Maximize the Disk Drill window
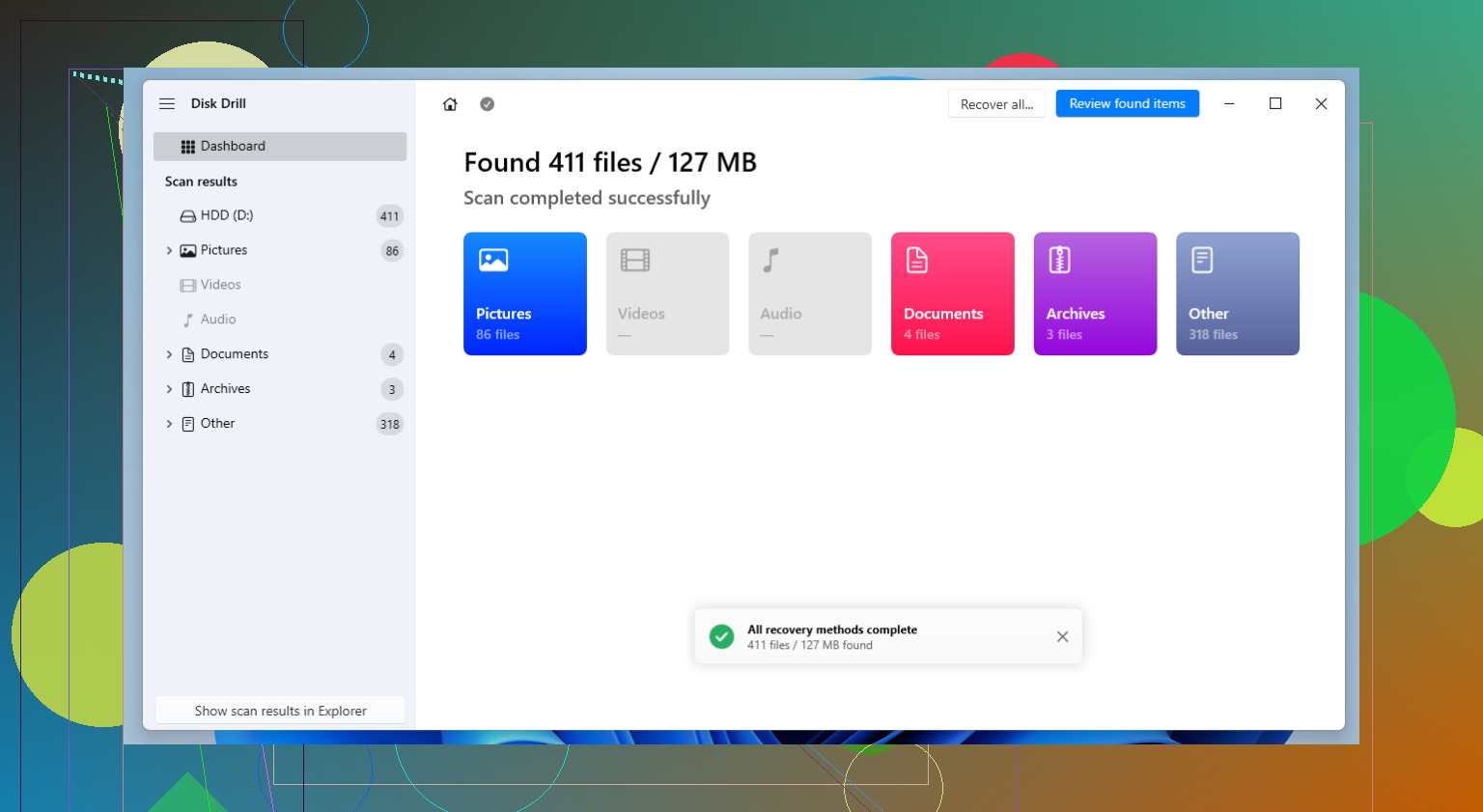 tap(1275, 103)
